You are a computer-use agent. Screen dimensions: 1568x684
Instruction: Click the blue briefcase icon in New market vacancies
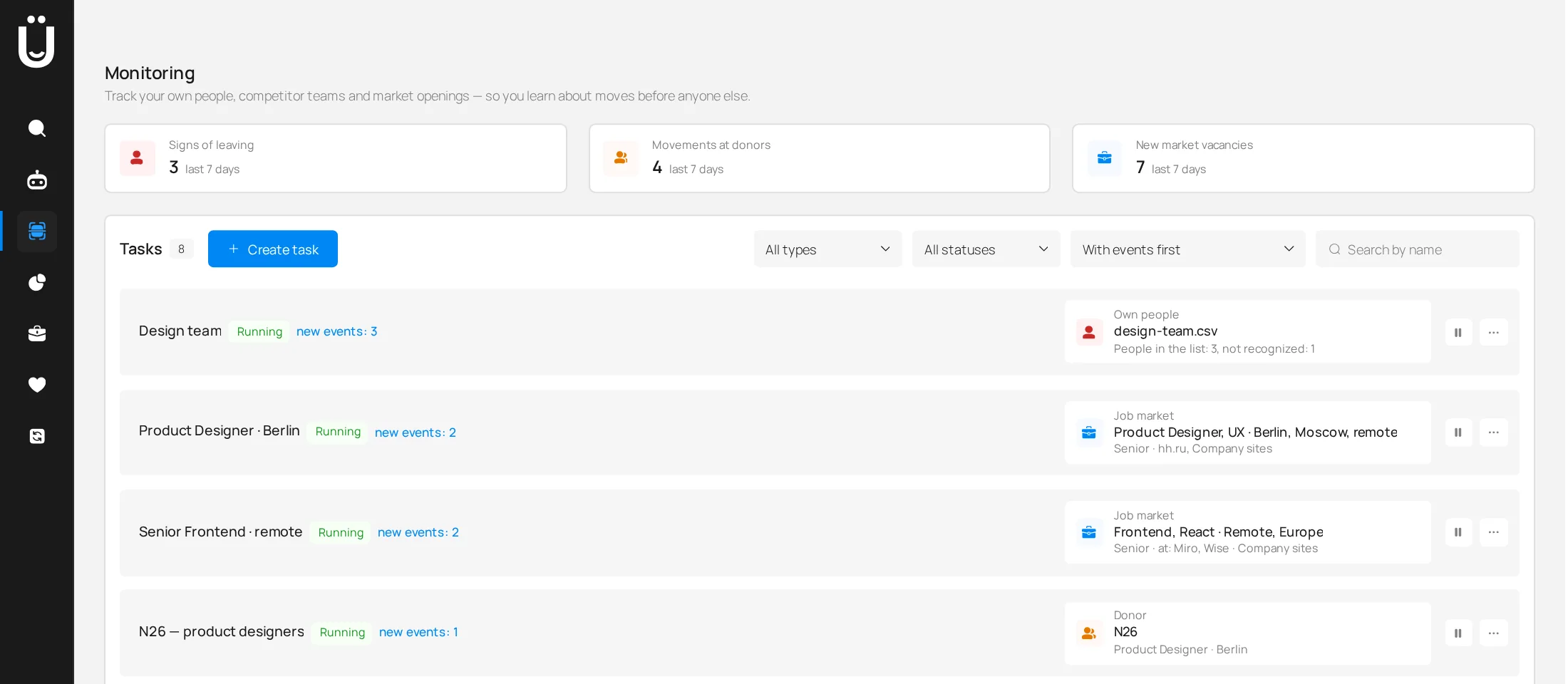pyautogui.click(x=1105, y=158)
